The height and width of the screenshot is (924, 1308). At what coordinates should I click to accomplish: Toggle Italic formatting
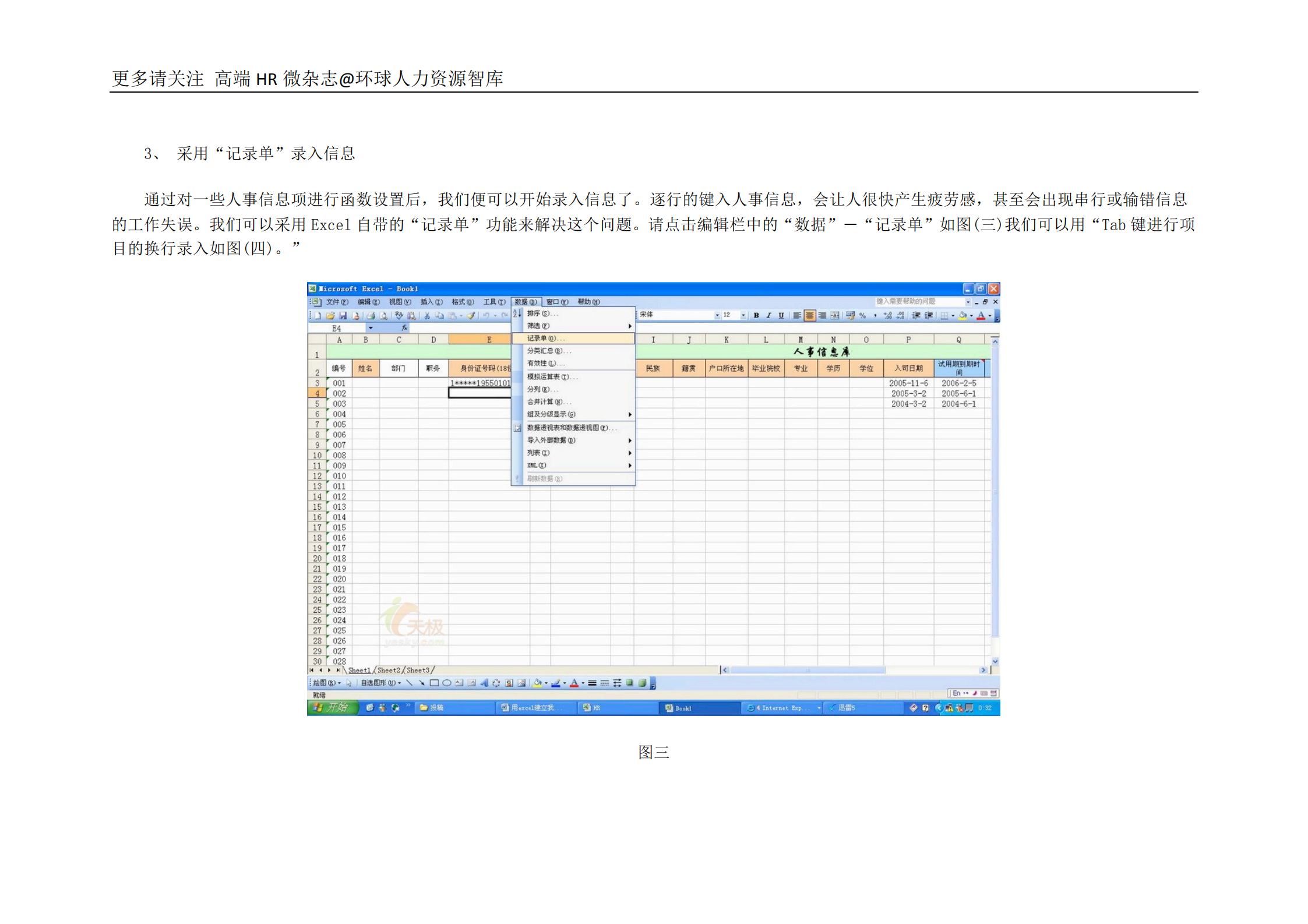(768, 315)
